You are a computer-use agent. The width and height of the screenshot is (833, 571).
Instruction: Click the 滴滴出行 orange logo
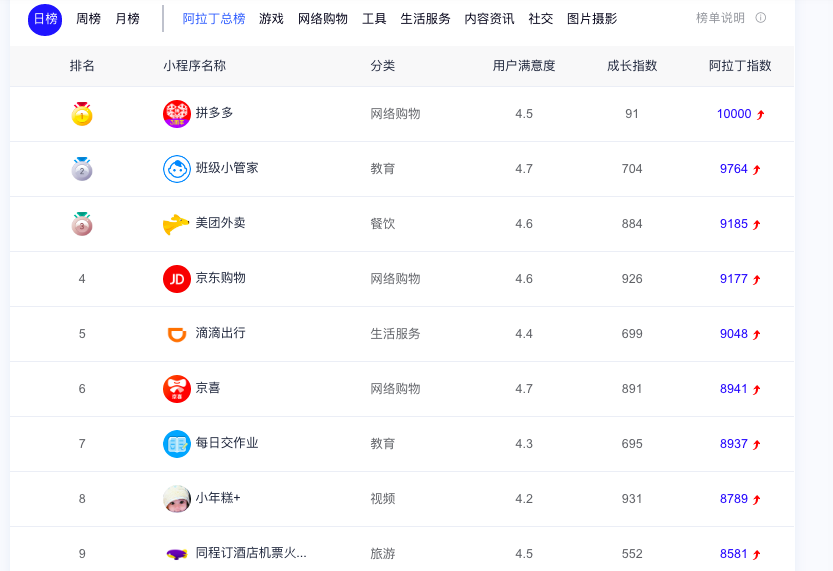(176, 334)
